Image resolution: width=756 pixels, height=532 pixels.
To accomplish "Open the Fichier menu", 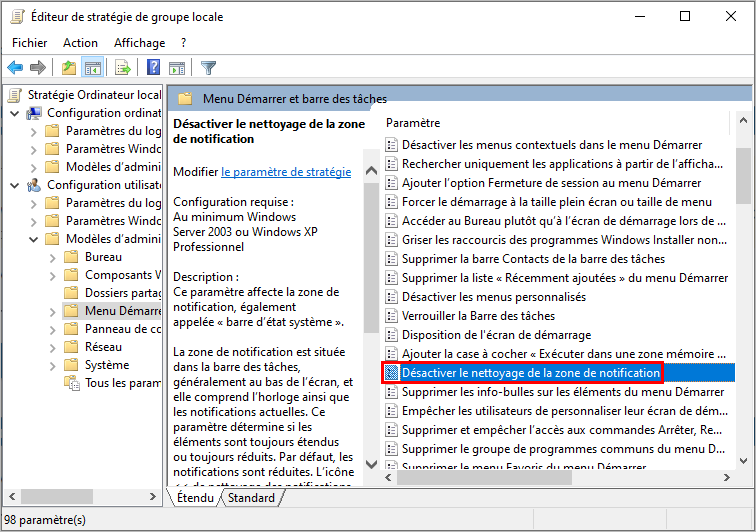I will (x=29, y=43).
